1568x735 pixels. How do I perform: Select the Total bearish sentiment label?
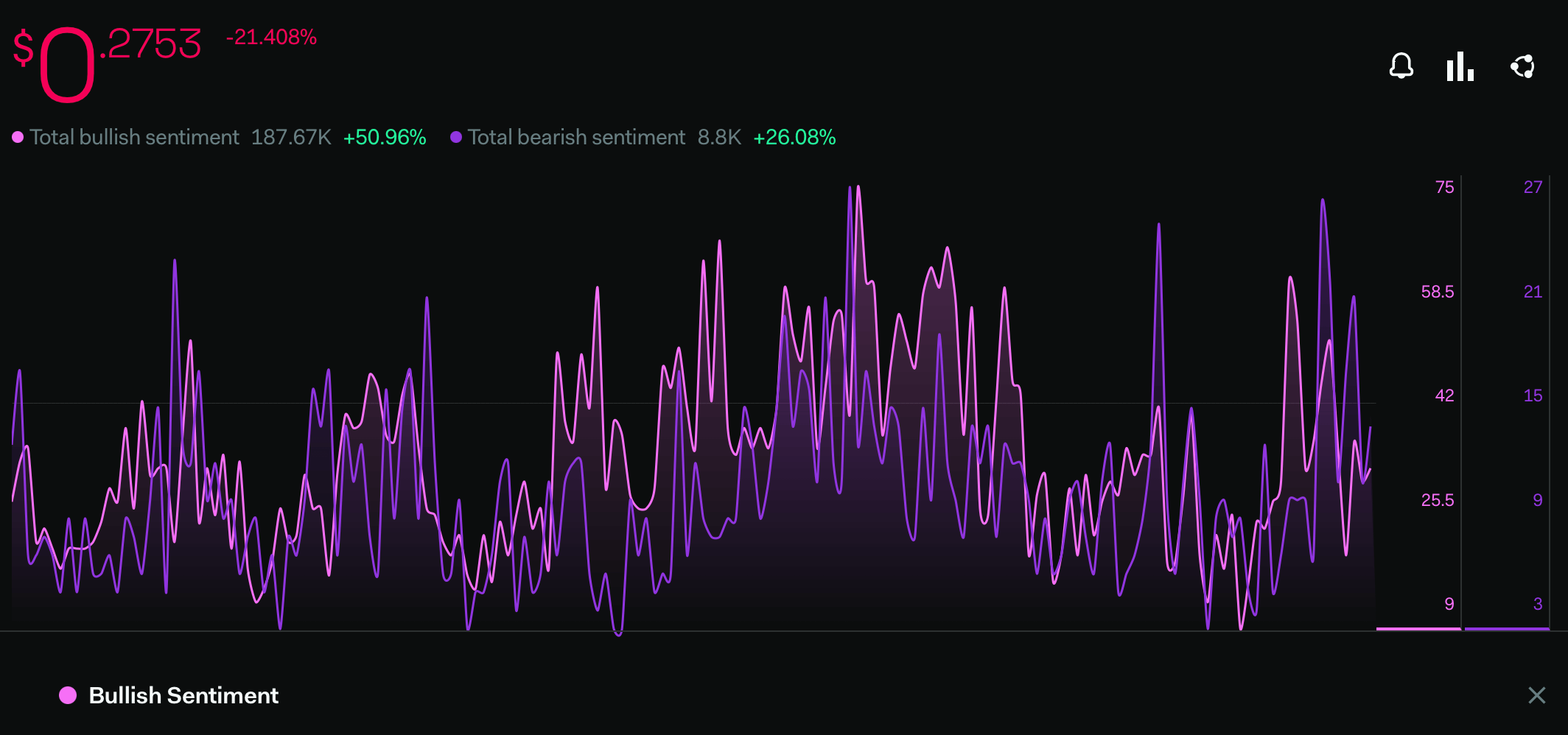click(576, 137)
